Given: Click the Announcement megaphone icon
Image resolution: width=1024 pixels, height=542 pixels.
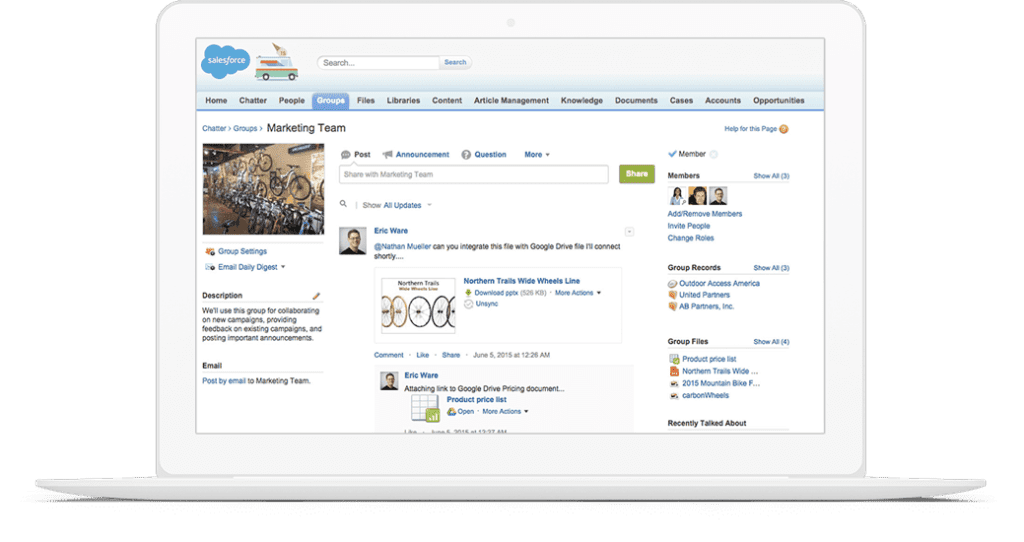Looking at the screenshot, I should 387,155.
